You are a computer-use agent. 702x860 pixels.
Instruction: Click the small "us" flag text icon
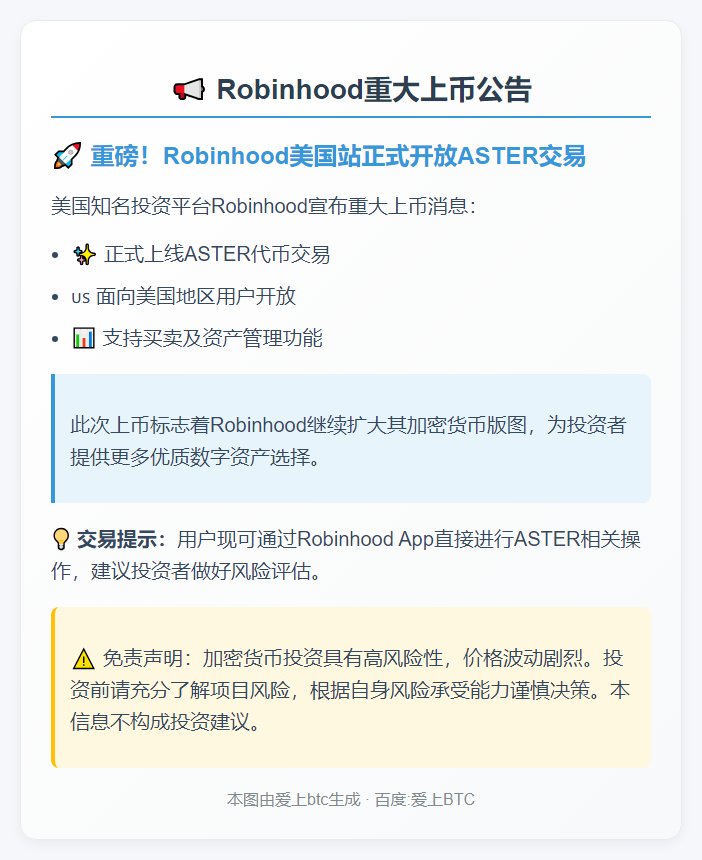(81, 297)
